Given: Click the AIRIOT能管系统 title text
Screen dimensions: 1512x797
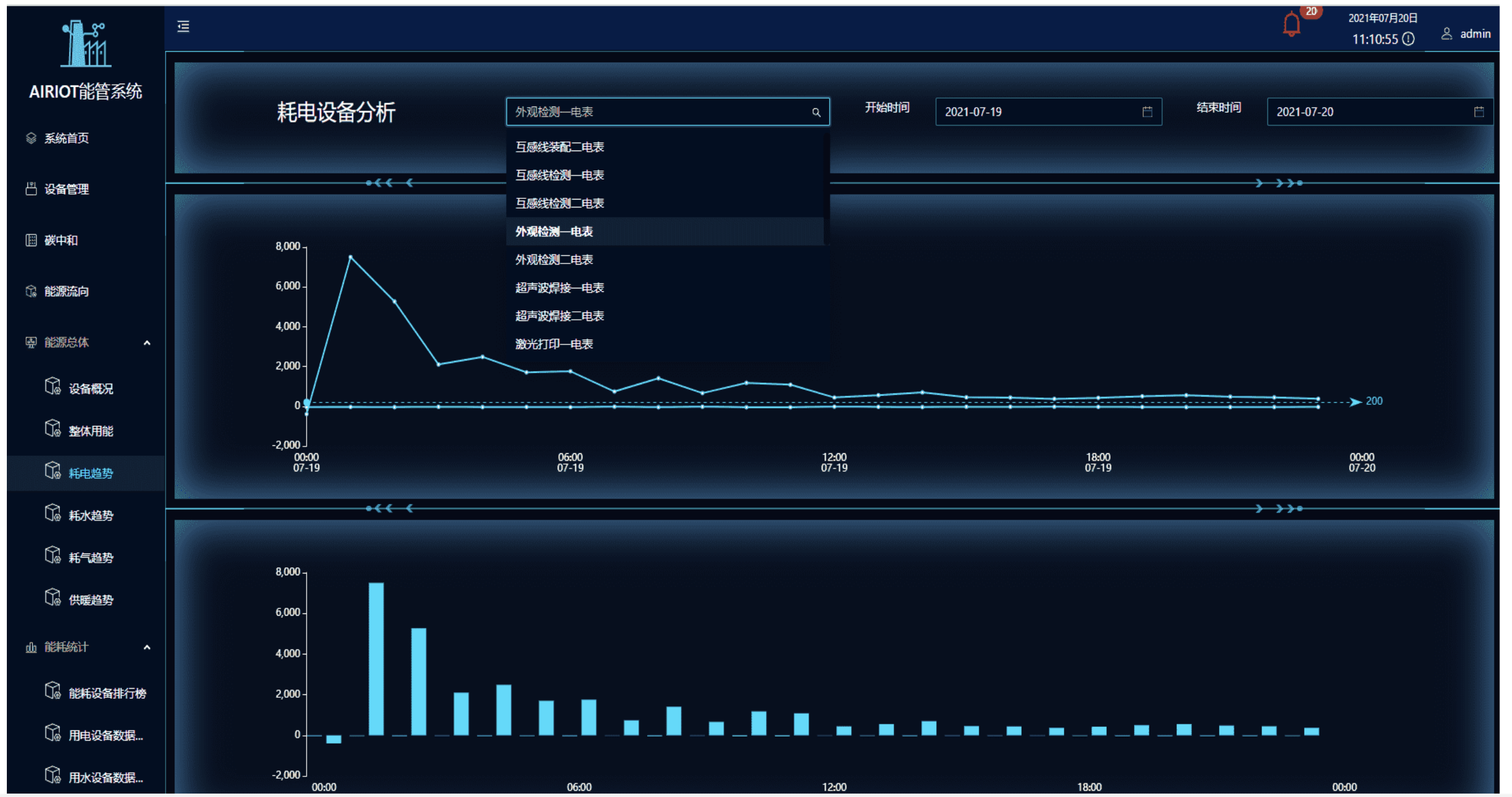Looking at the screenshot, I should click(x=86, y=92).
